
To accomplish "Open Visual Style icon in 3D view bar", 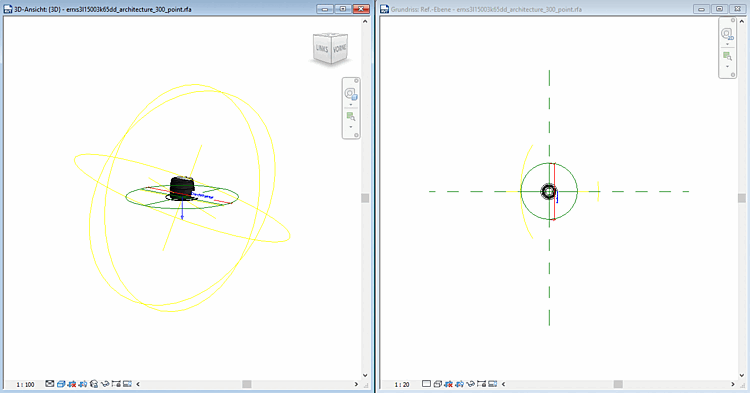I will [61, 384].
